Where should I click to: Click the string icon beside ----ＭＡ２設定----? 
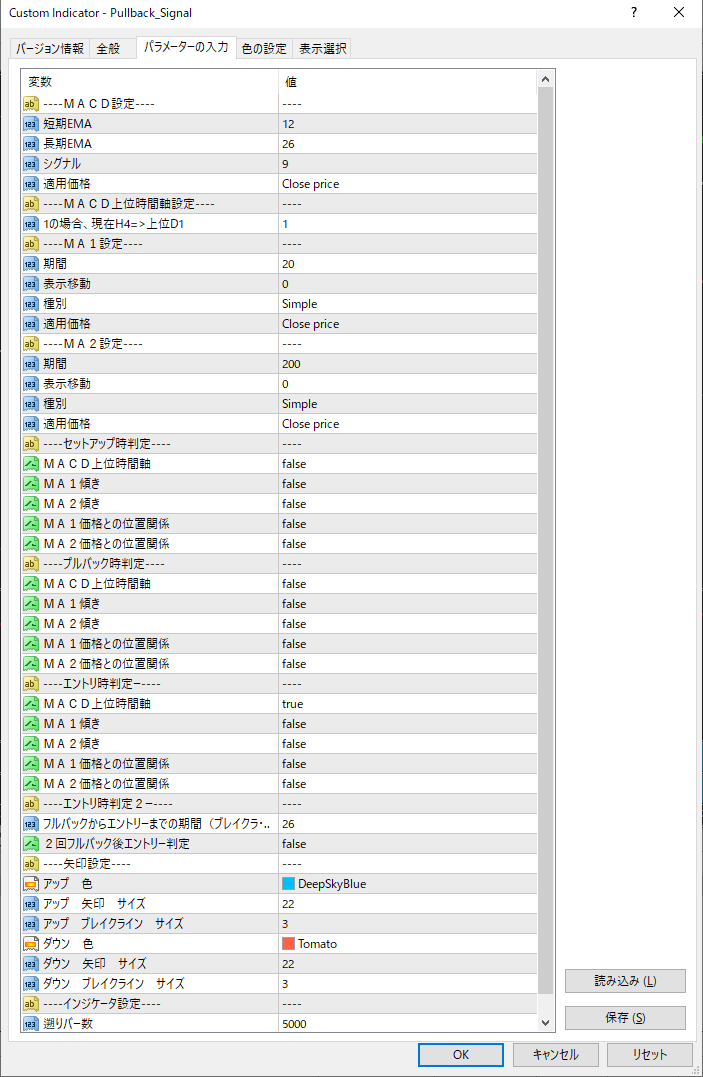pos(31,343)
